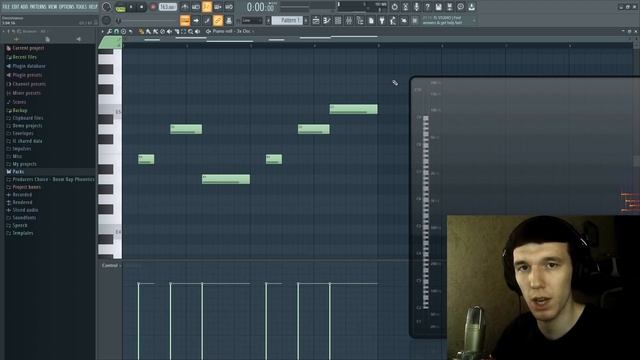Viewport: 640px width, 360px height.
Task: Click the save project floppy icon
Action: click(438, 7)
